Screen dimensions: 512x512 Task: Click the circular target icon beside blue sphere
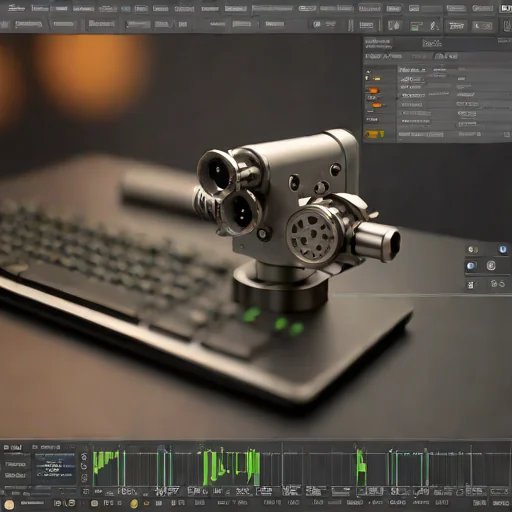491,266
